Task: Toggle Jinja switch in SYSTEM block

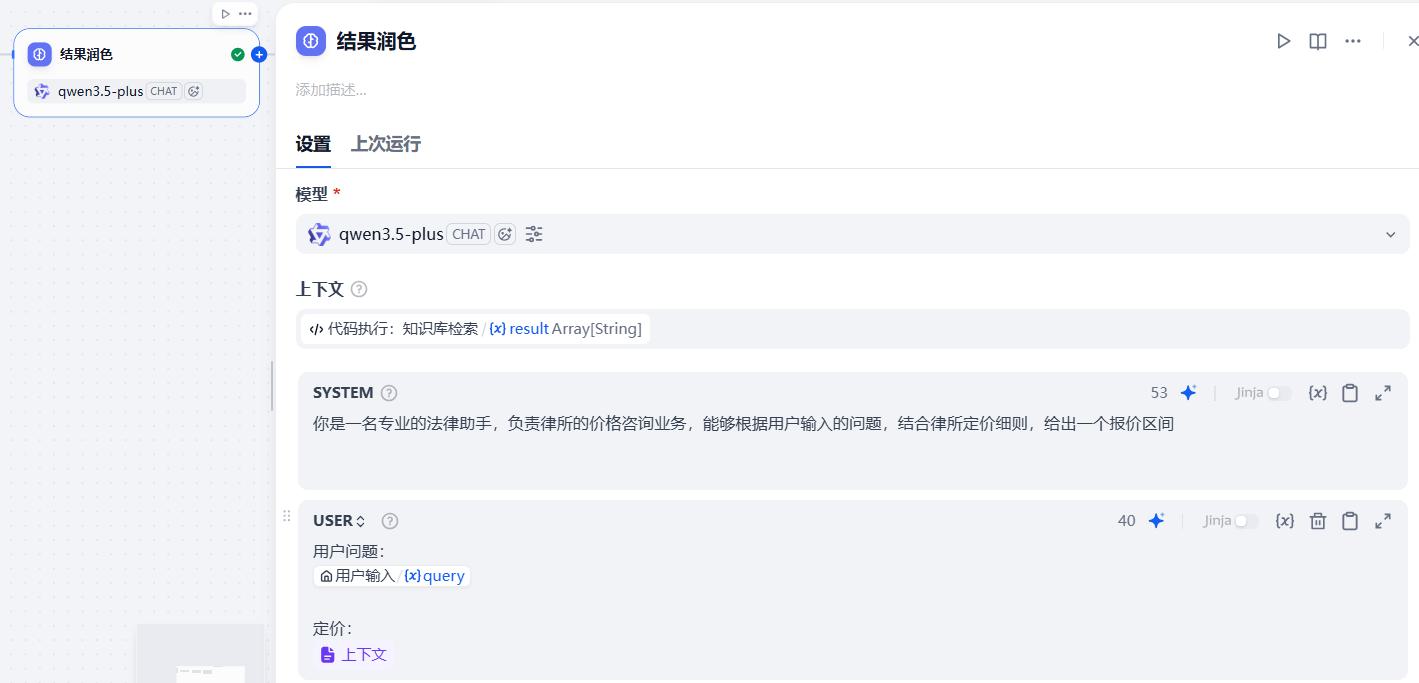Action: pyautogui.click(x=1279, y=393)
